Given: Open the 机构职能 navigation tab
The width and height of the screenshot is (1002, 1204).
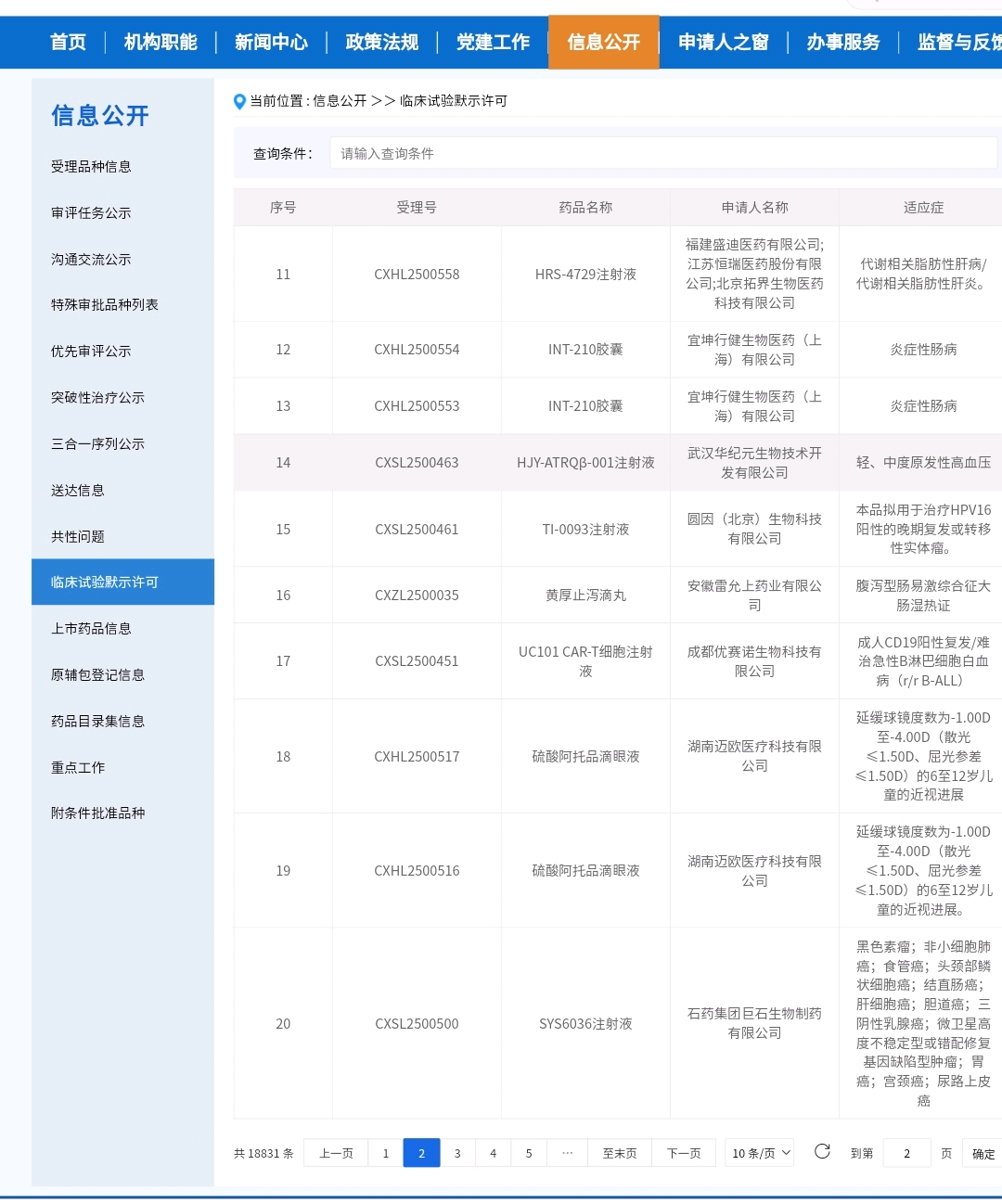Looking at the screenshot, I should [x=161, y=42].
